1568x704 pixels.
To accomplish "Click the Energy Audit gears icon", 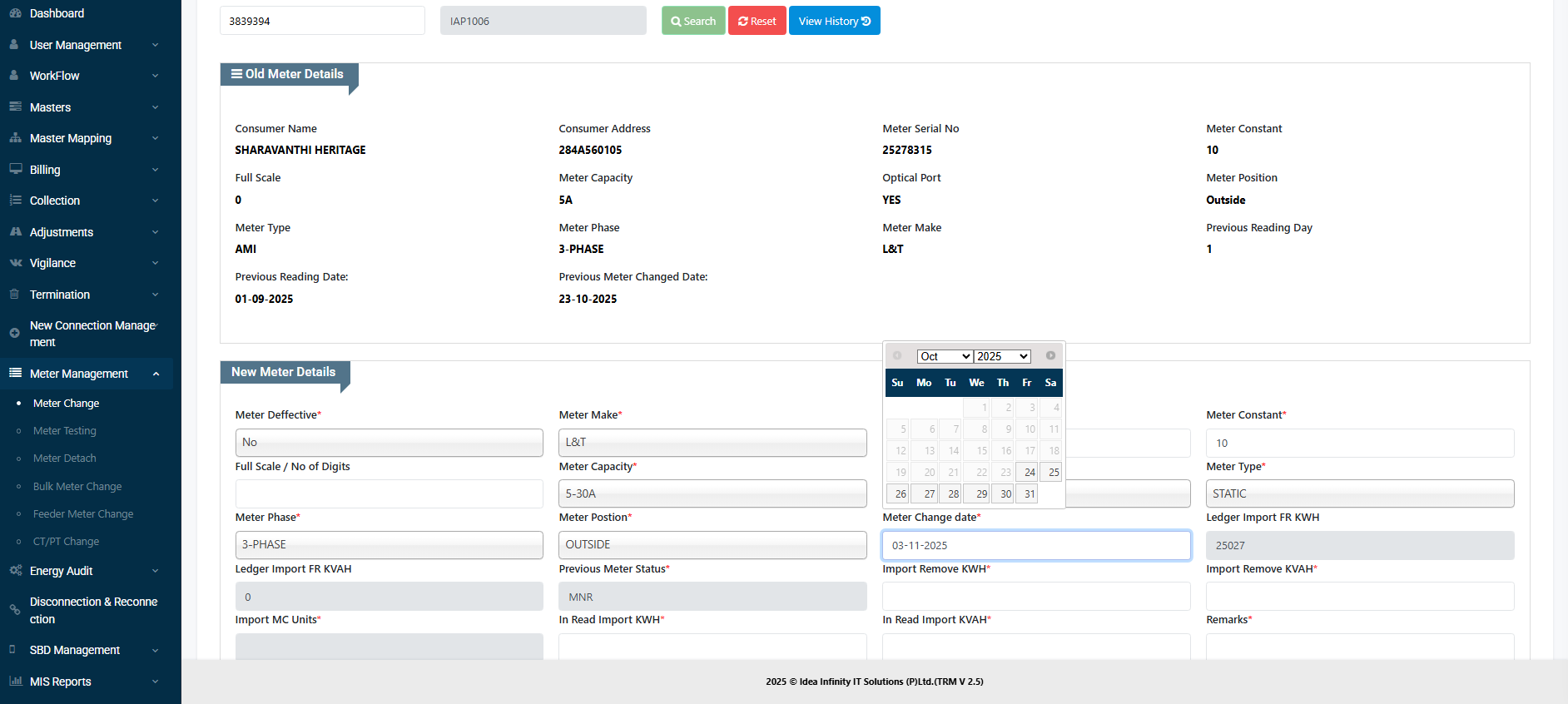I will (x=15, y=571).
